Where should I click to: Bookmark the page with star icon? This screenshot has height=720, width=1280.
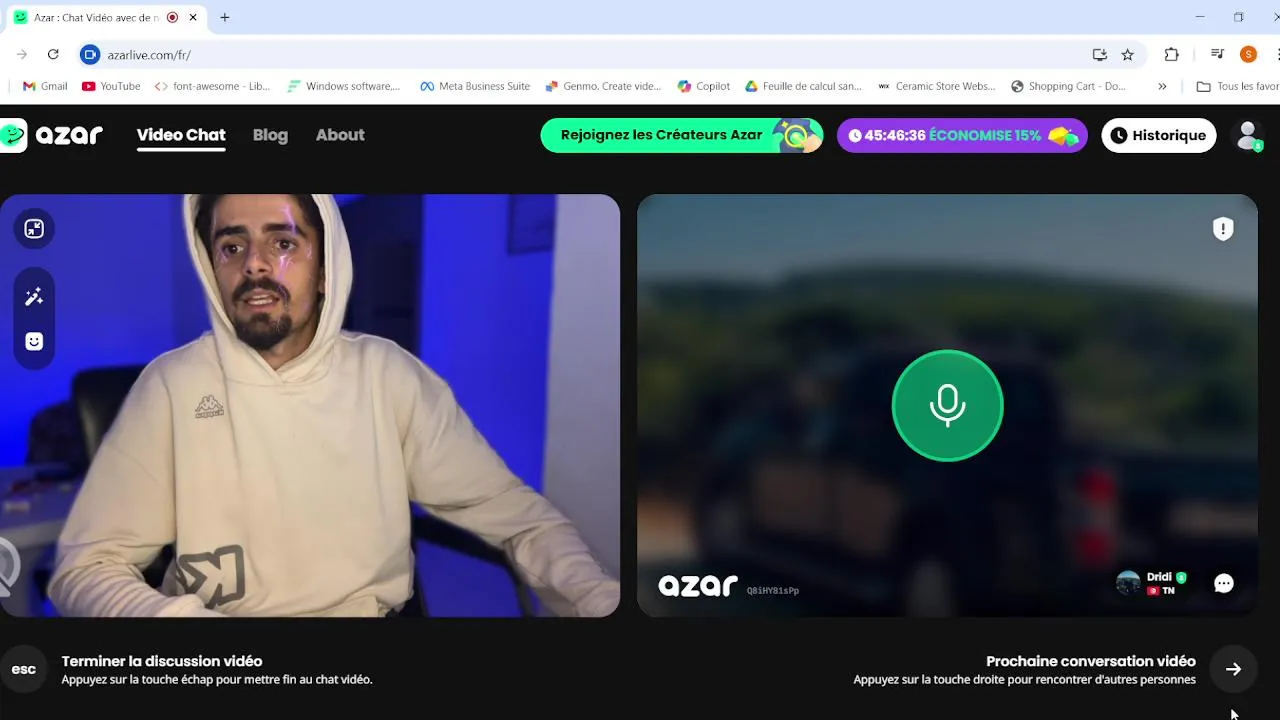tap(1128, 55)
